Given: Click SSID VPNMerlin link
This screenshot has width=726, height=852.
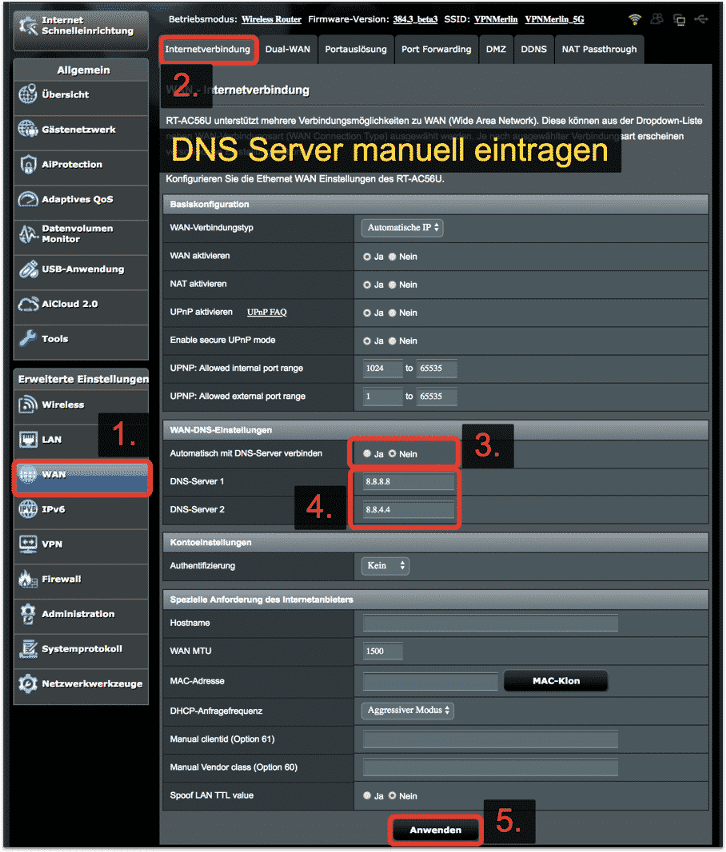Looking at the screenshot, I should [x=496, y=19].
